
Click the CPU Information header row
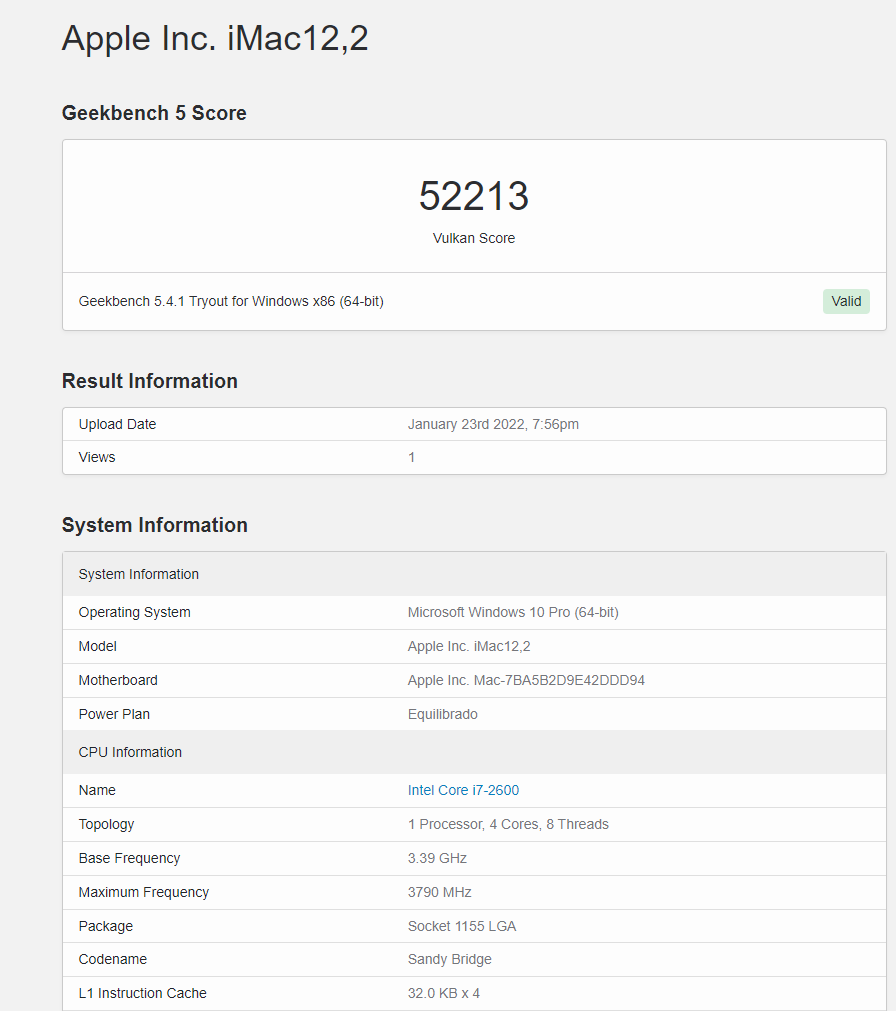474,752
